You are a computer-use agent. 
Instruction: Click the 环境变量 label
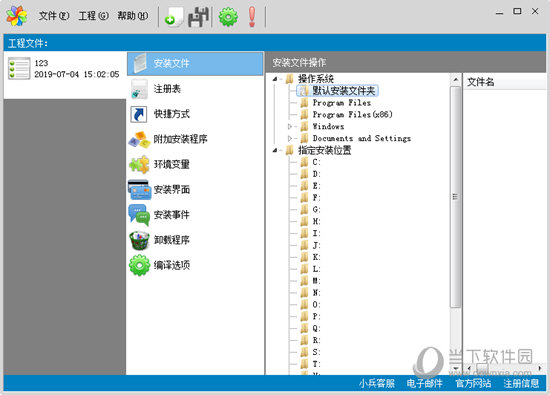point(172,165)
